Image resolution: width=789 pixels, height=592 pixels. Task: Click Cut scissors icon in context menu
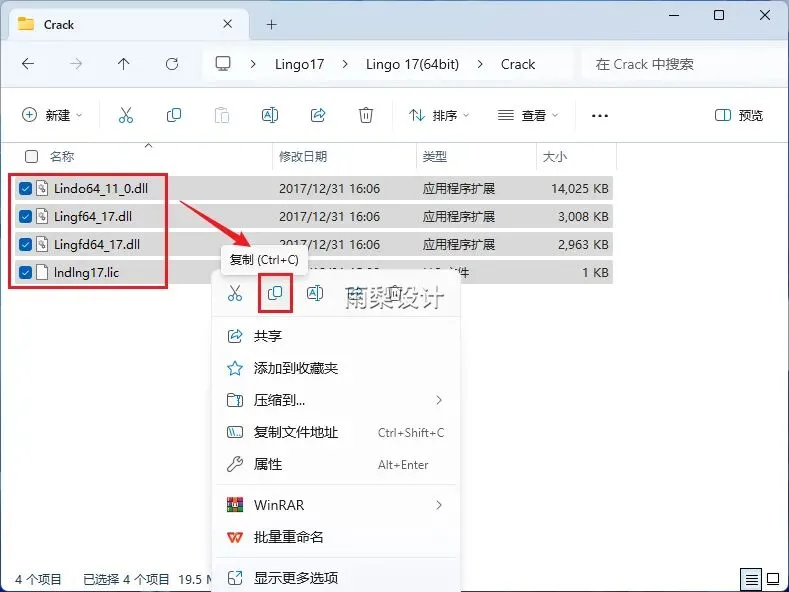tap(235, 293)
